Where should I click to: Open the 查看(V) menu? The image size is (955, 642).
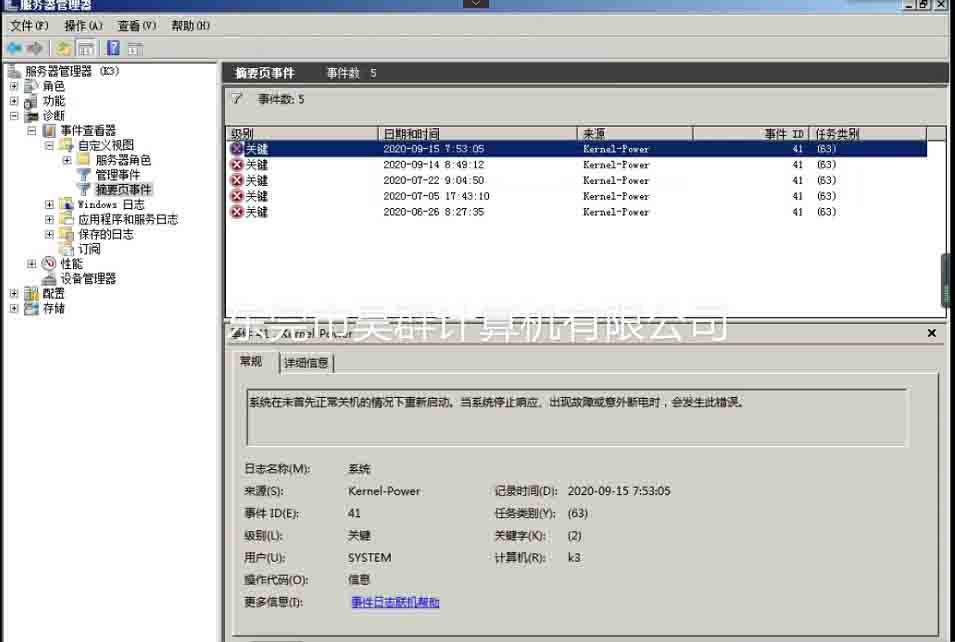136,26
